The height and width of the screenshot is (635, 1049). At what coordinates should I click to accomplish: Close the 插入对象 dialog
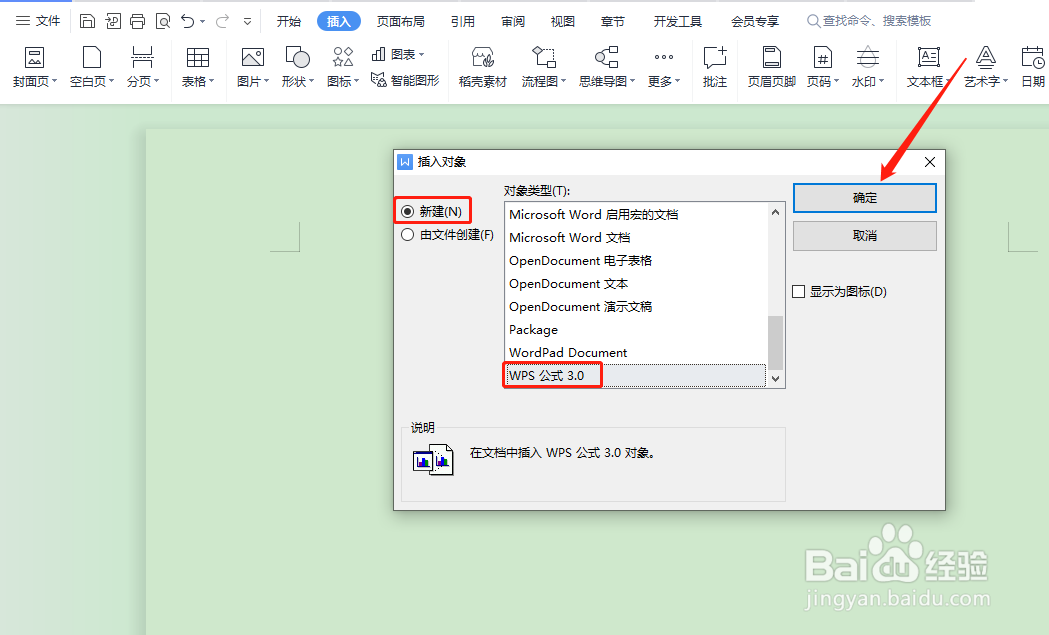click(x=929, y=162)
